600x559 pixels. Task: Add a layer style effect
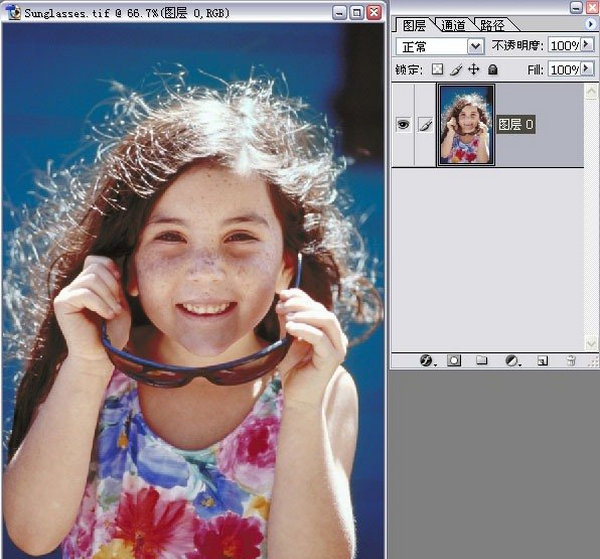(426, 360)
